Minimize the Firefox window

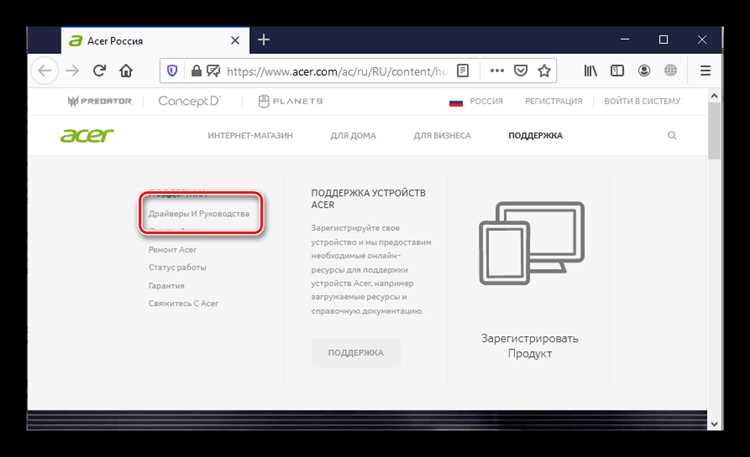coord(625,39)
